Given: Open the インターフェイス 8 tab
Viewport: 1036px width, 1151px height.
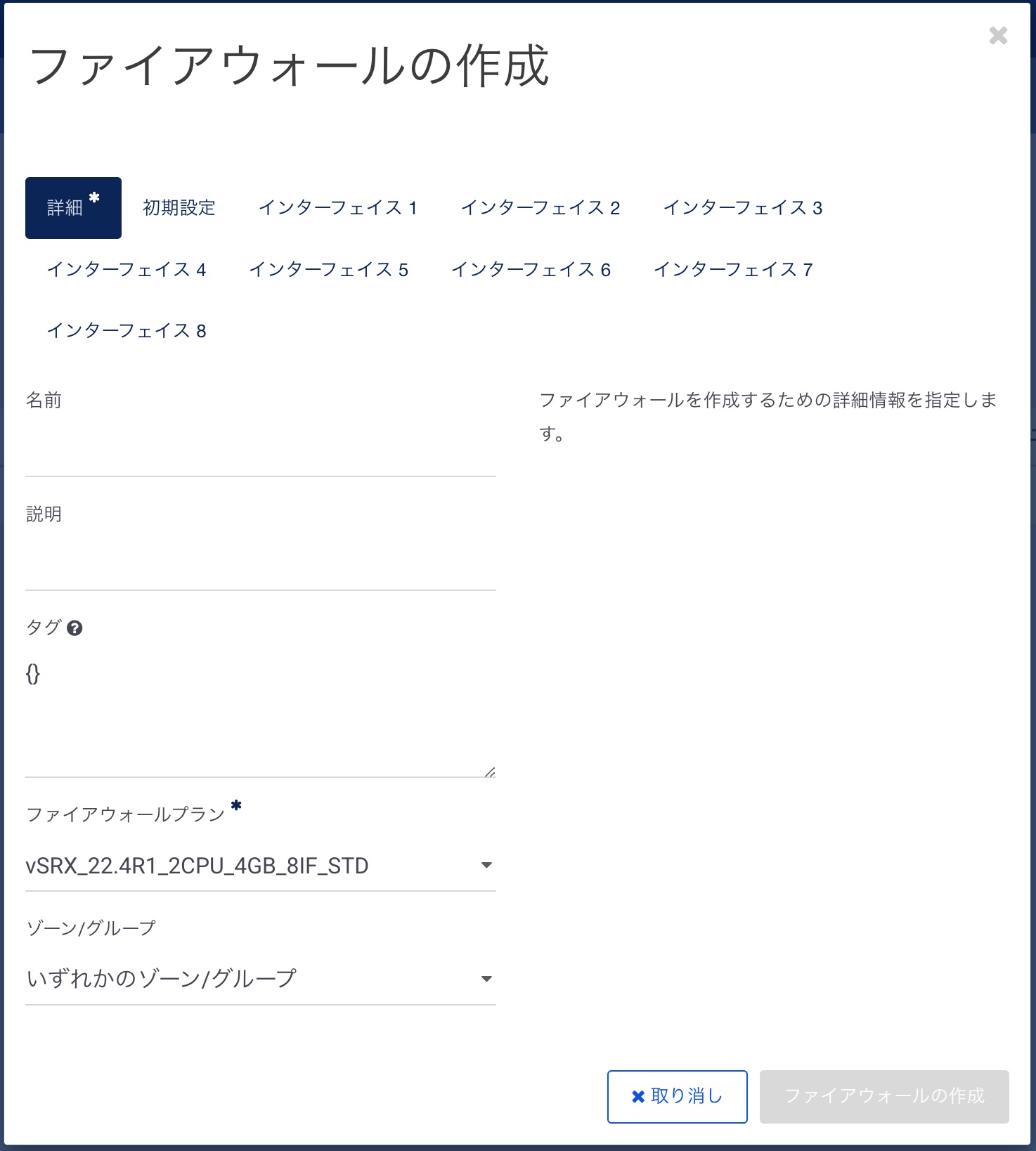Looking at the screenshot, I should pos(127,331).
